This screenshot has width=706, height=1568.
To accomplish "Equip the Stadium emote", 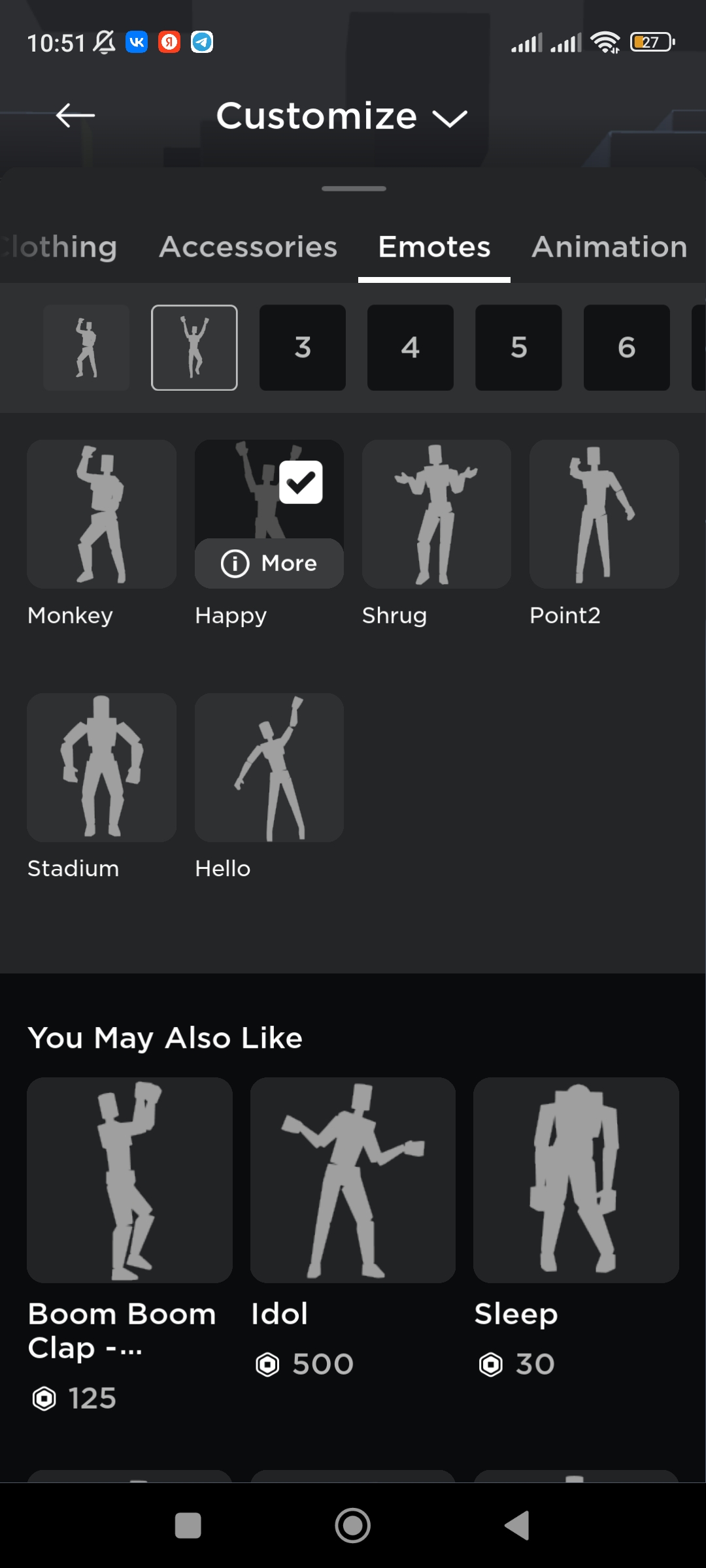I will point(102,768).
